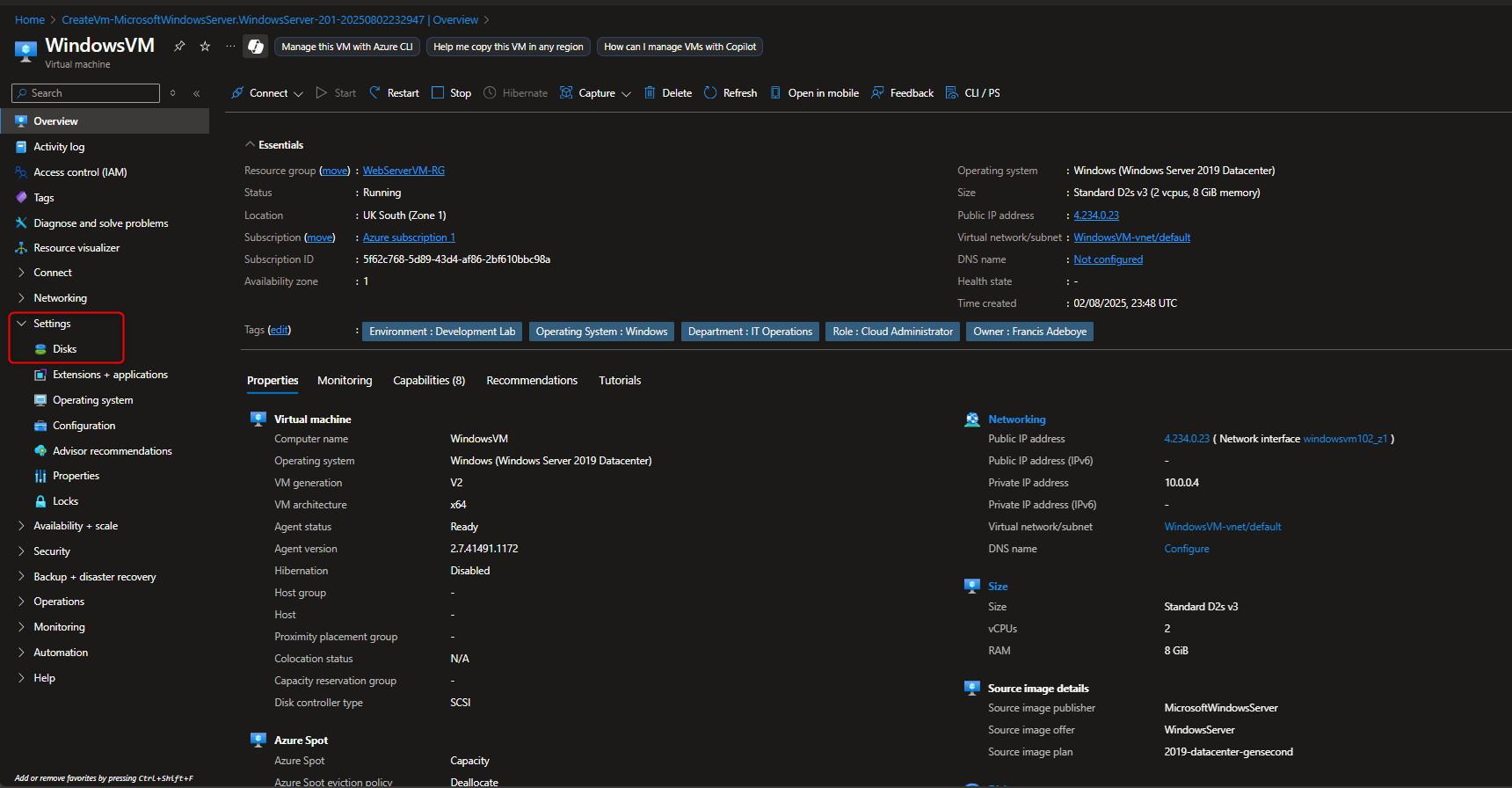Screen dimensions: 1512x788
Task: Refresh the VM overview
Action: point(731,93)
